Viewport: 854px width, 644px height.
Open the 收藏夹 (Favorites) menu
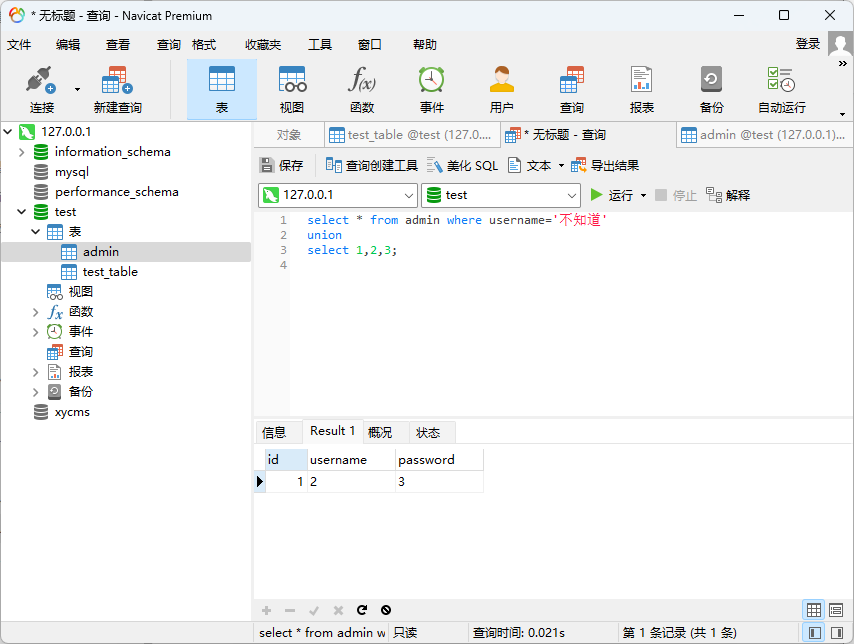[263, 45]
